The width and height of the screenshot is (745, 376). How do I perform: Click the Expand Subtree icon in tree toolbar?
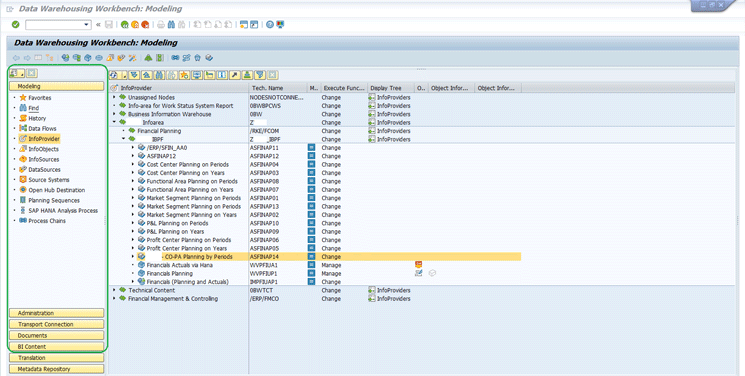tap(135, 75)
